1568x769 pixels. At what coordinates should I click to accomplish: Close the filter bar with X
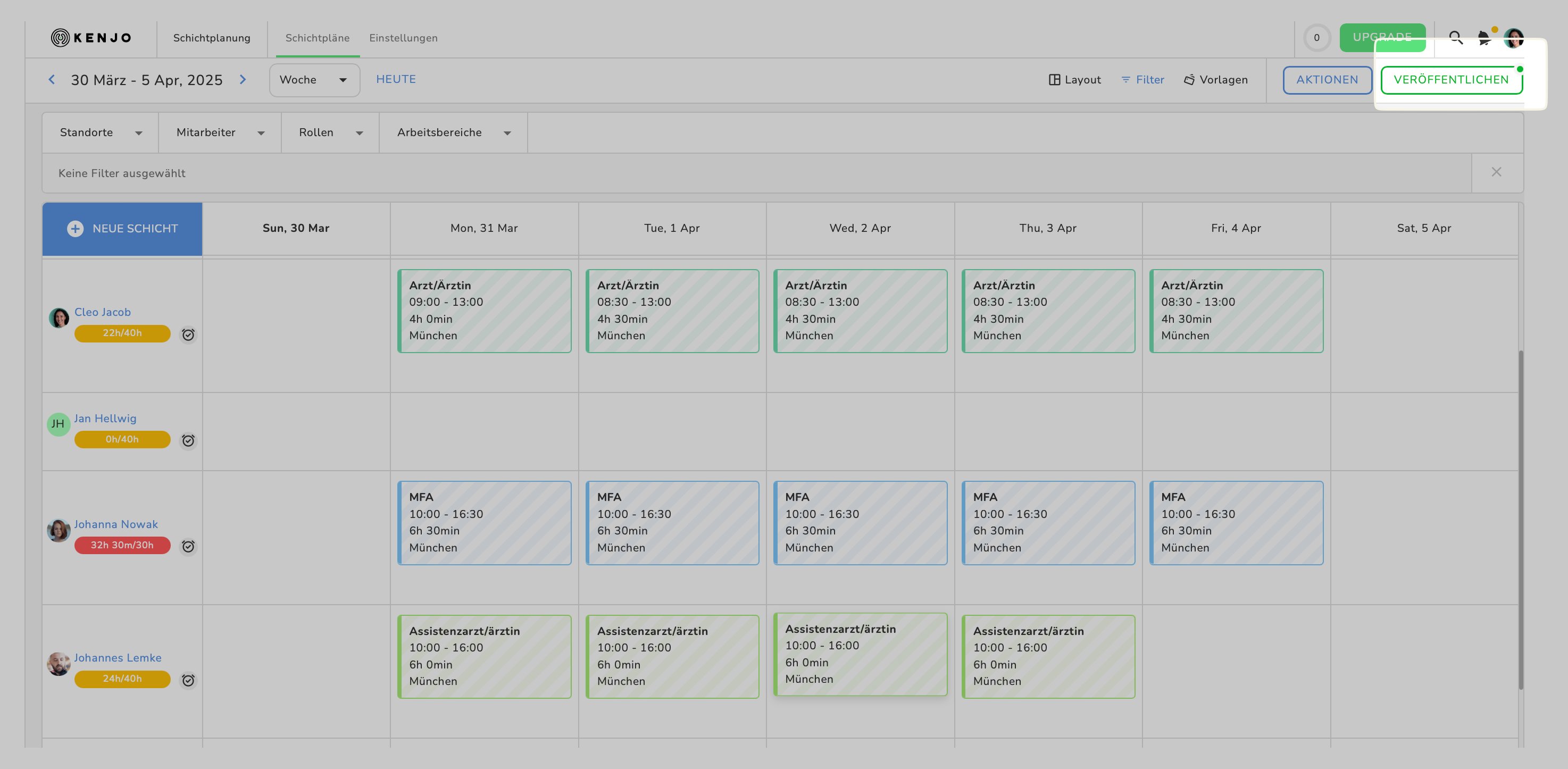click(1496, 172)
